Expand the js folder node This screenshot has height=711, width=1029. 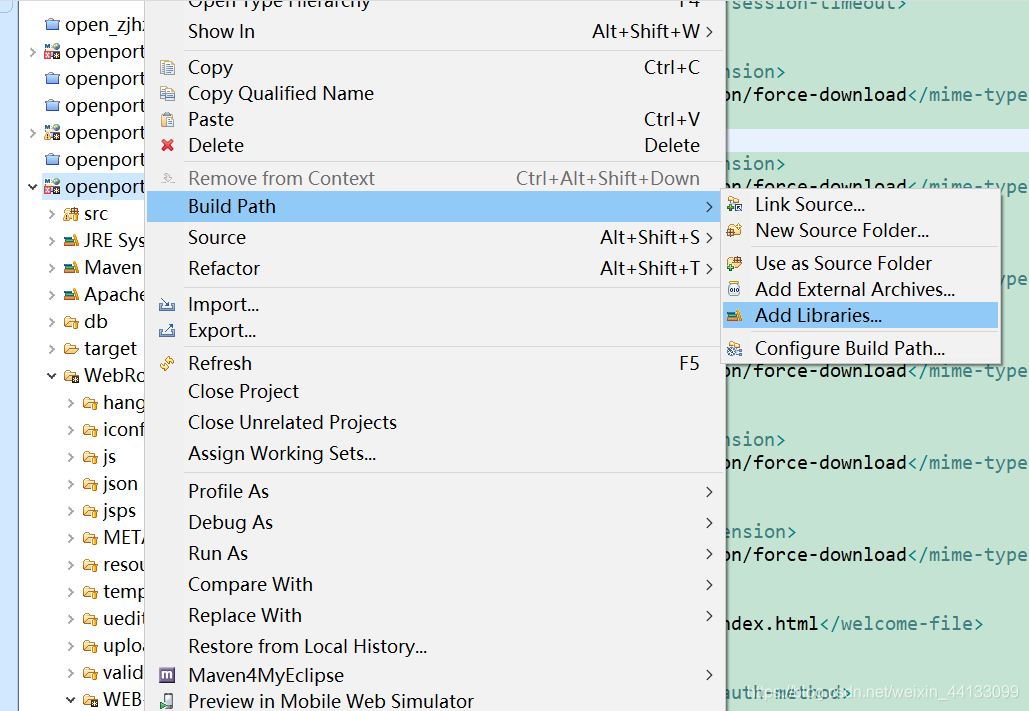[x=70, y=457]
